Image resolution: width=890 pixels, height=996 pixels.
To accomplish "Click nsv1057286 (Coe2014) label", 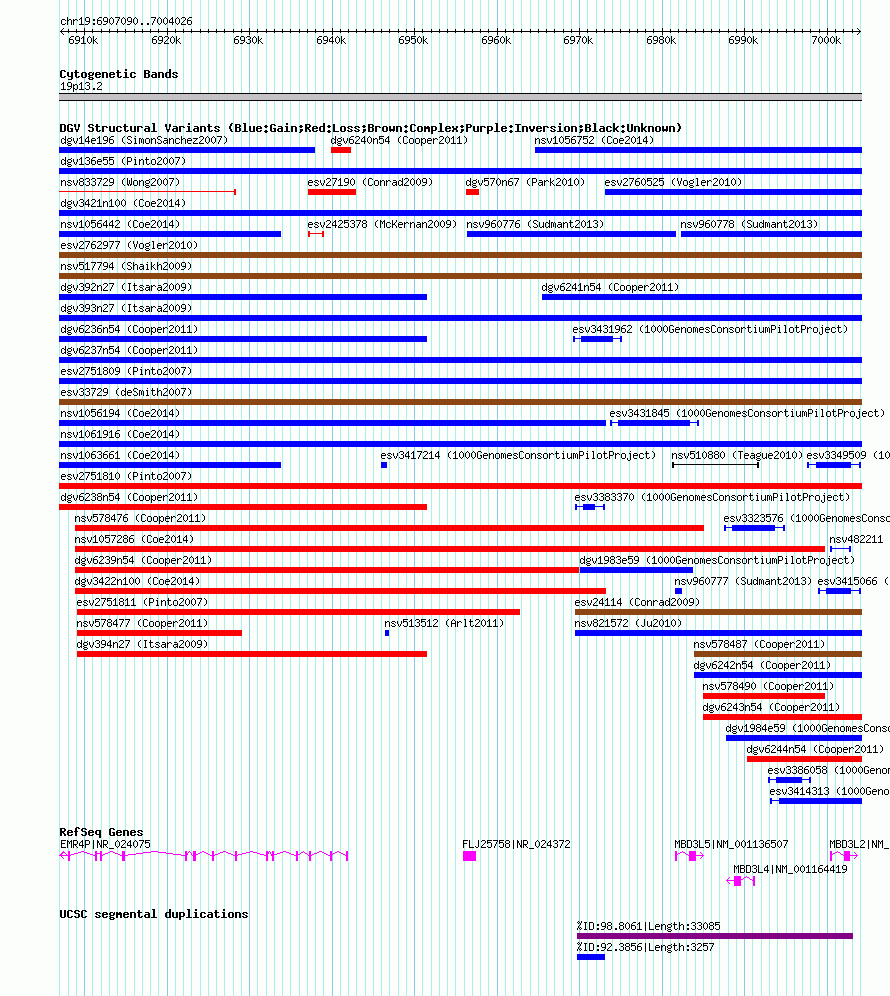I will point(134,539).
